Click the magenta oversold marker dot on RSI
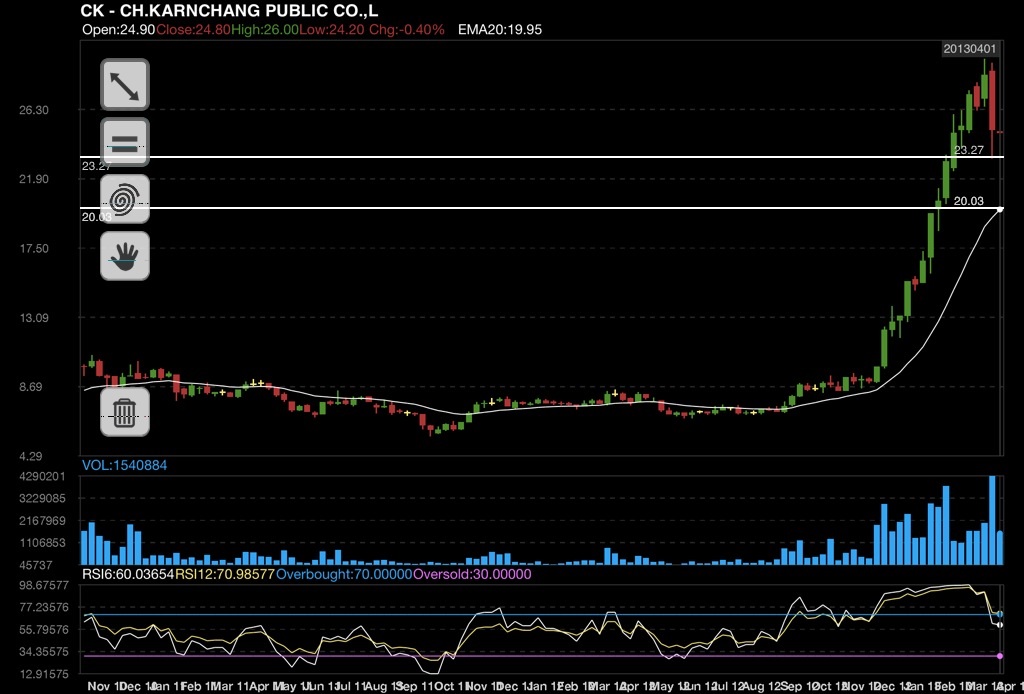 click(1000, 655)
